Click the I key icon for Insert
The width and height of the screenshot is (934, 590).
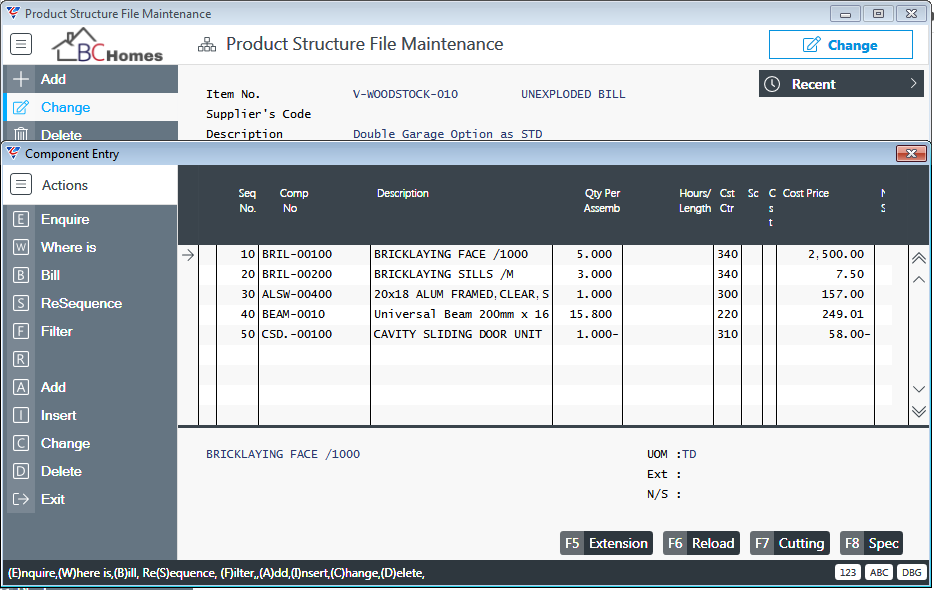(x=21, y=415)
